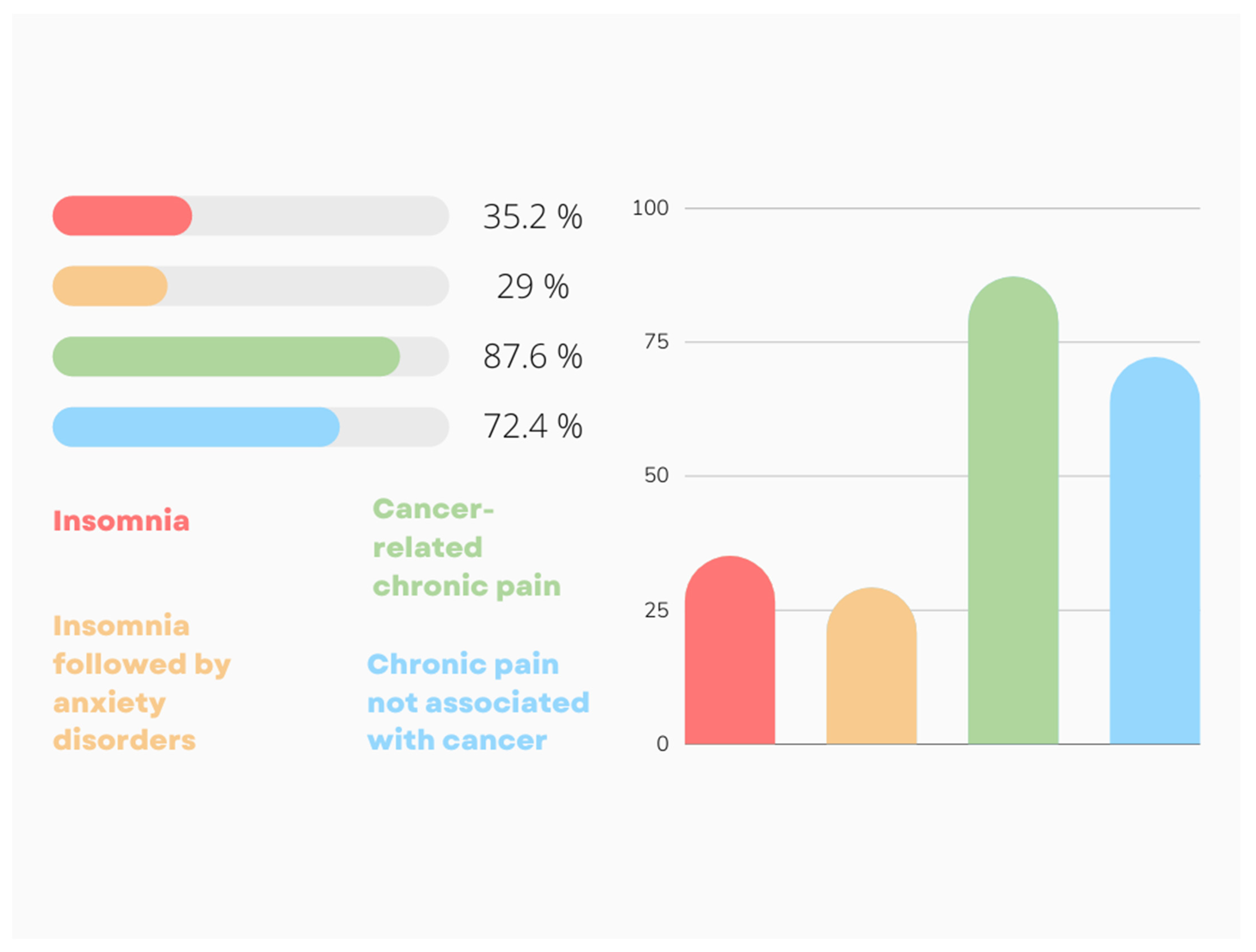Click the red Insomnia legend label
Screen dimensions: 1256x952
tap(121, 521)
